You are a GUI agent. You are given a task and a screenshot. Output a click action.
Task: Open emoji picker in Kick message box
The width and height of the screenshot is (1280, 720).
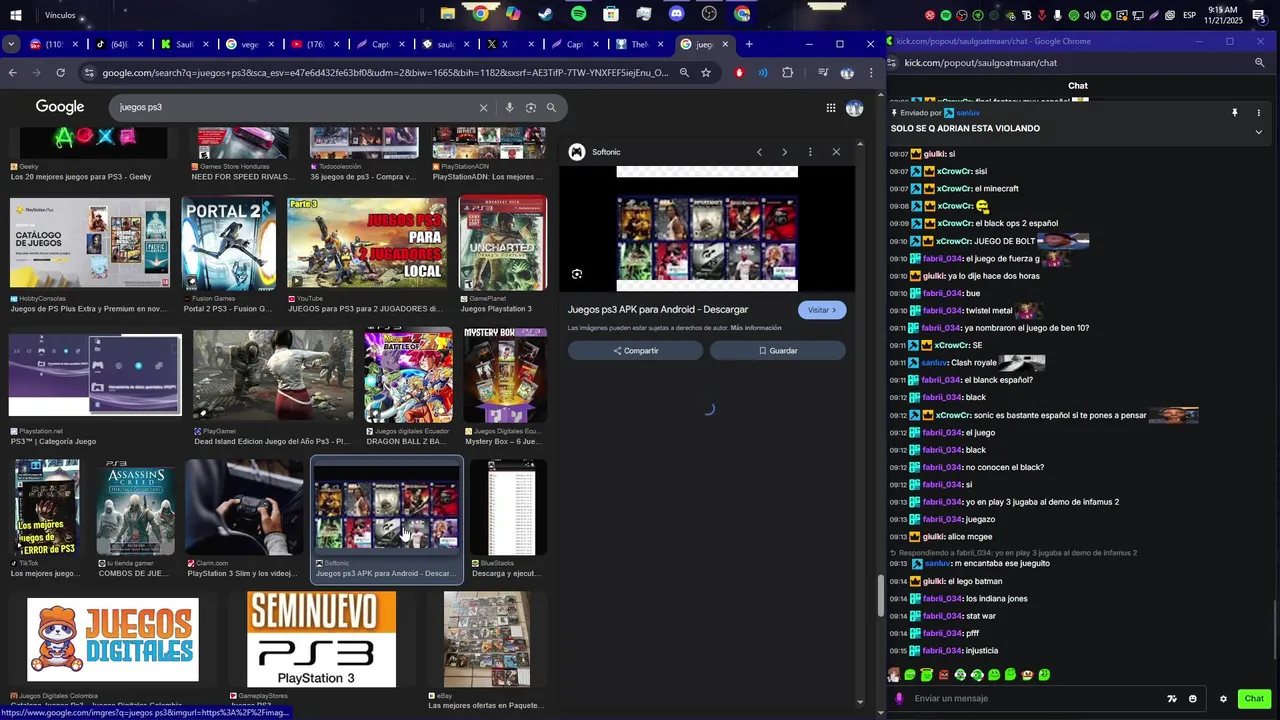pos(1193,699)
